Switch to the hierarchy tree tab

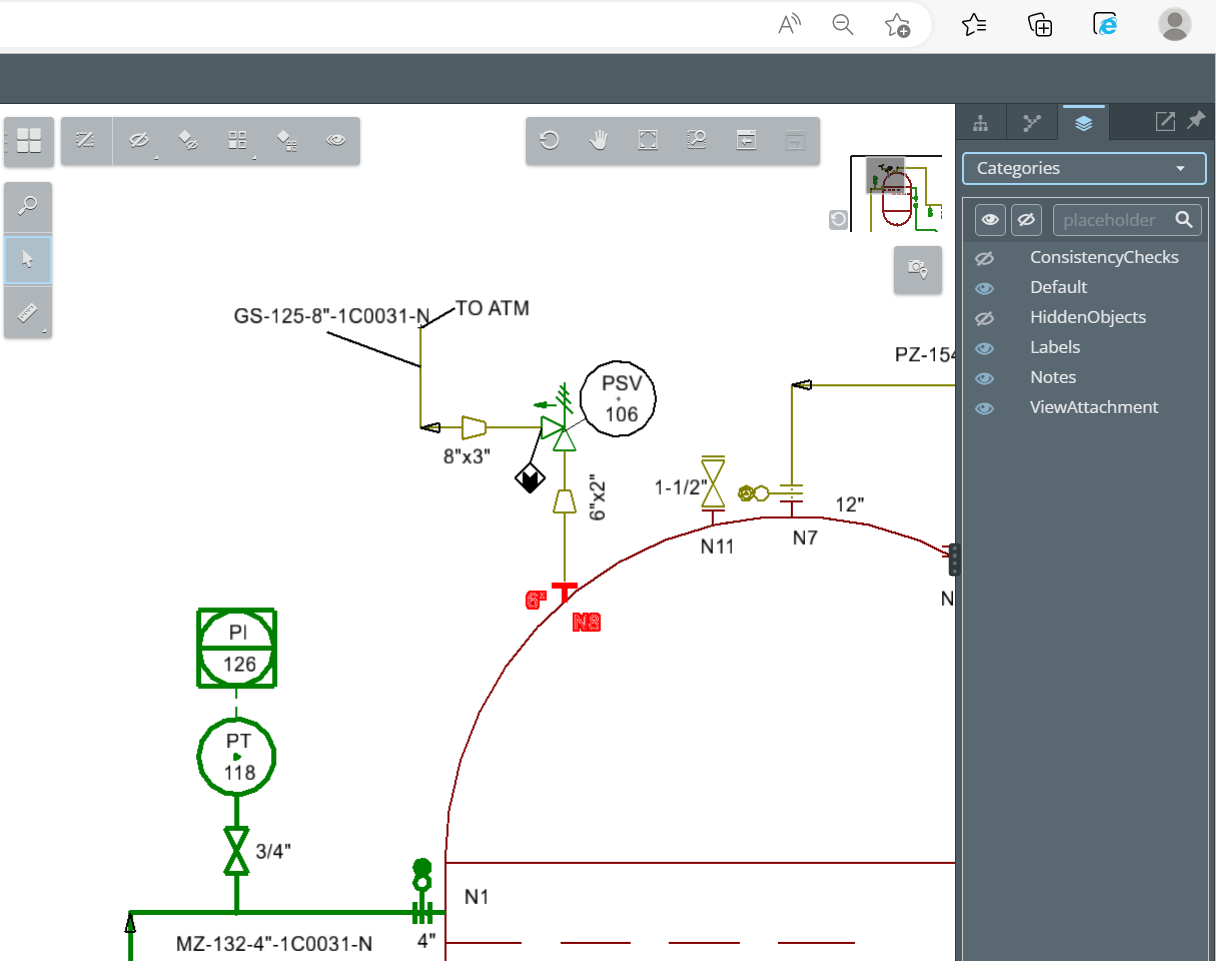click(981, 123)
